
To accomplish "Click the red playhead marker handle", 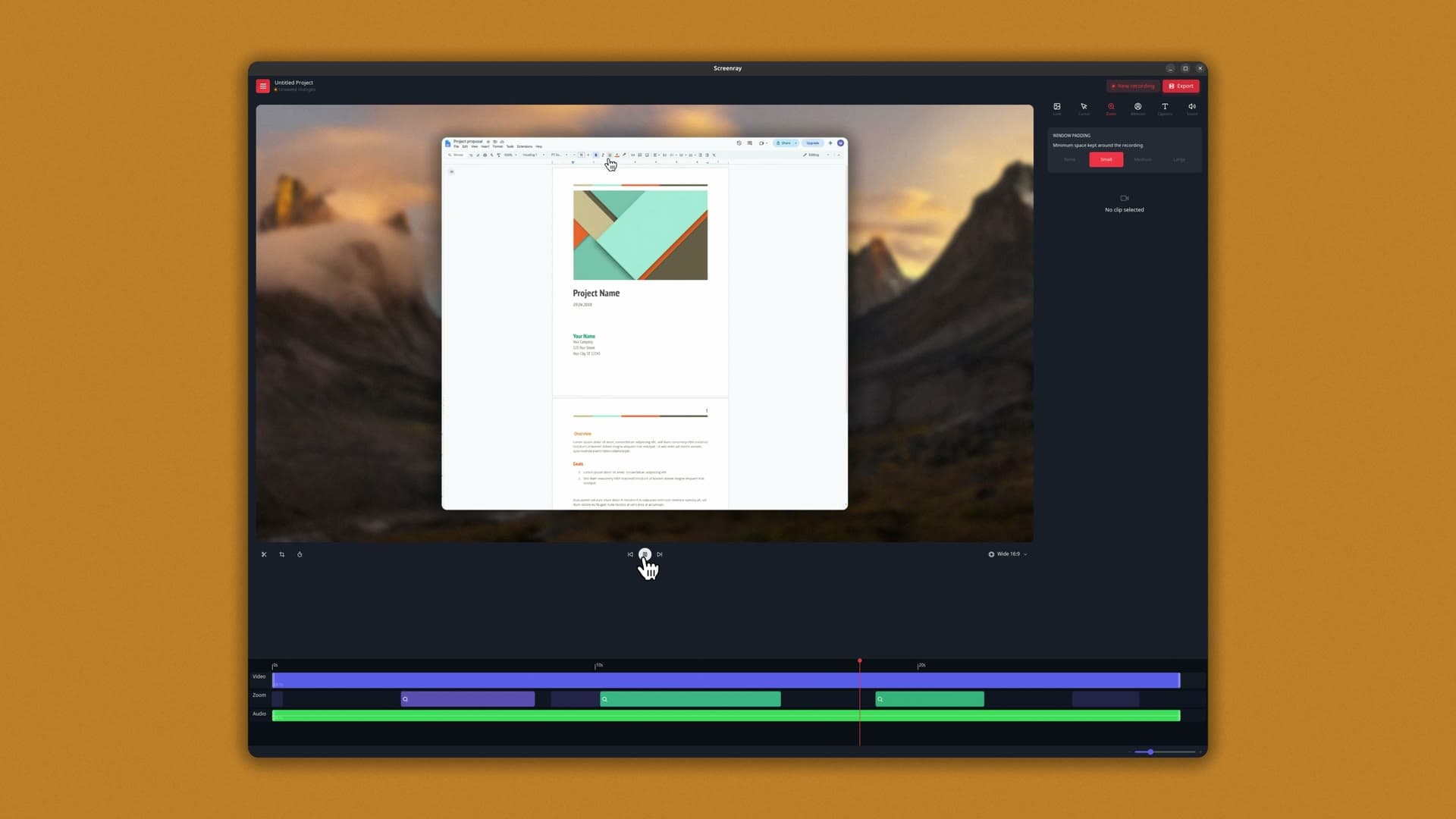I will click(x=860, y=661).
